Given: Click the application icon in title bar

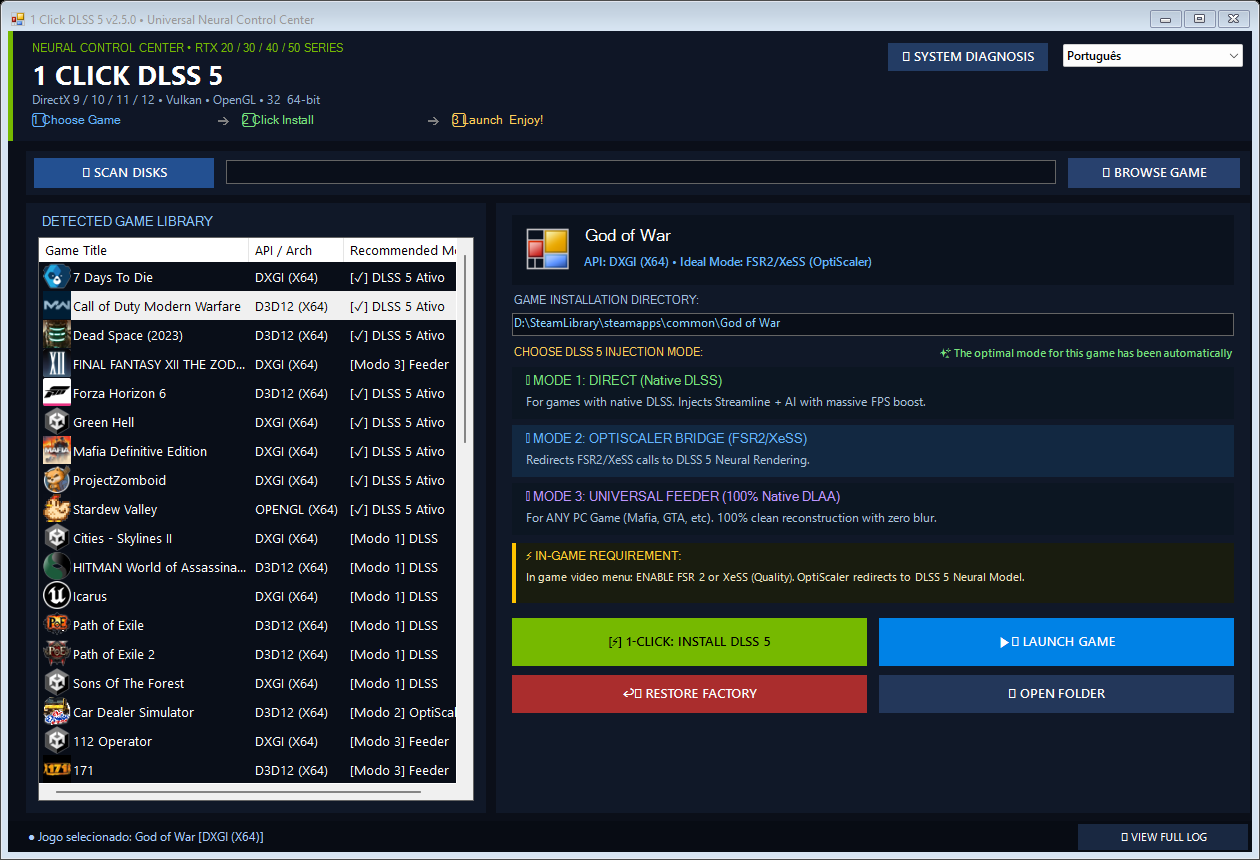Looking at the screenshot, I should (17, 19).
